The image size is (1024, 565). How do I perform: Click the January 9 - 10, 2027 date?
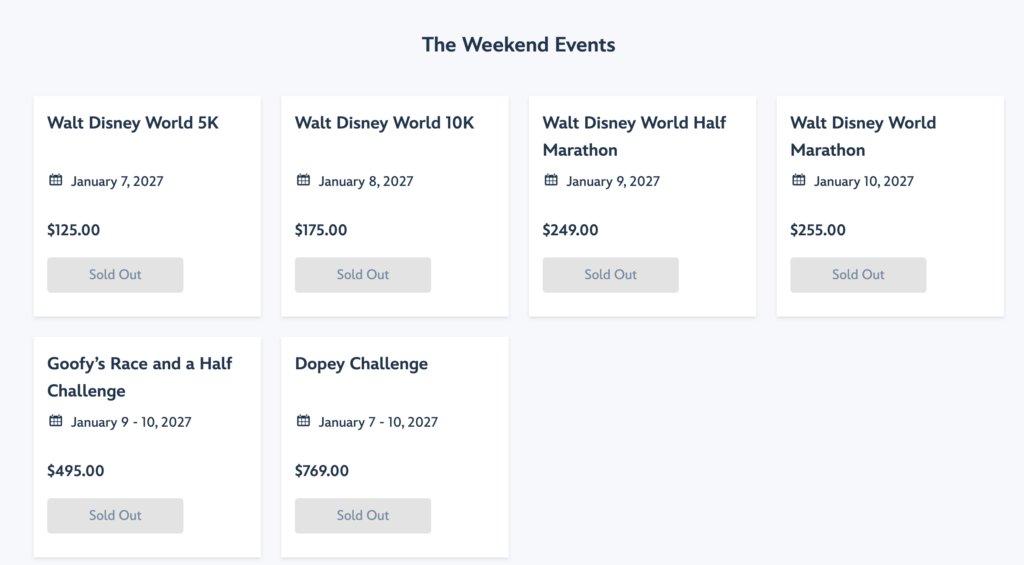point(131,422)
